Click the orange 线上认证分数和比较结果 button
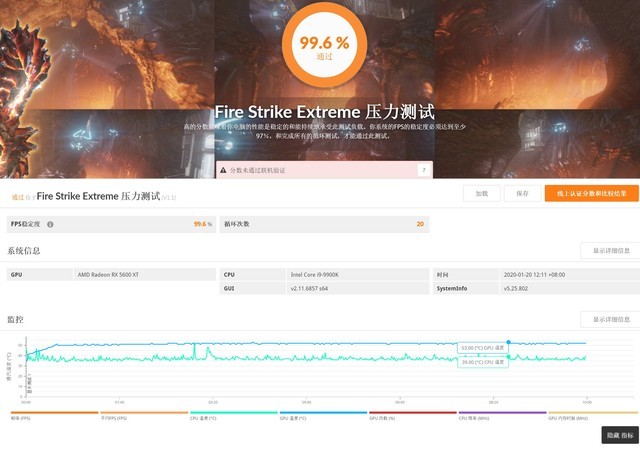Screen dimensions: 640x457 click(x=591, y=193)
